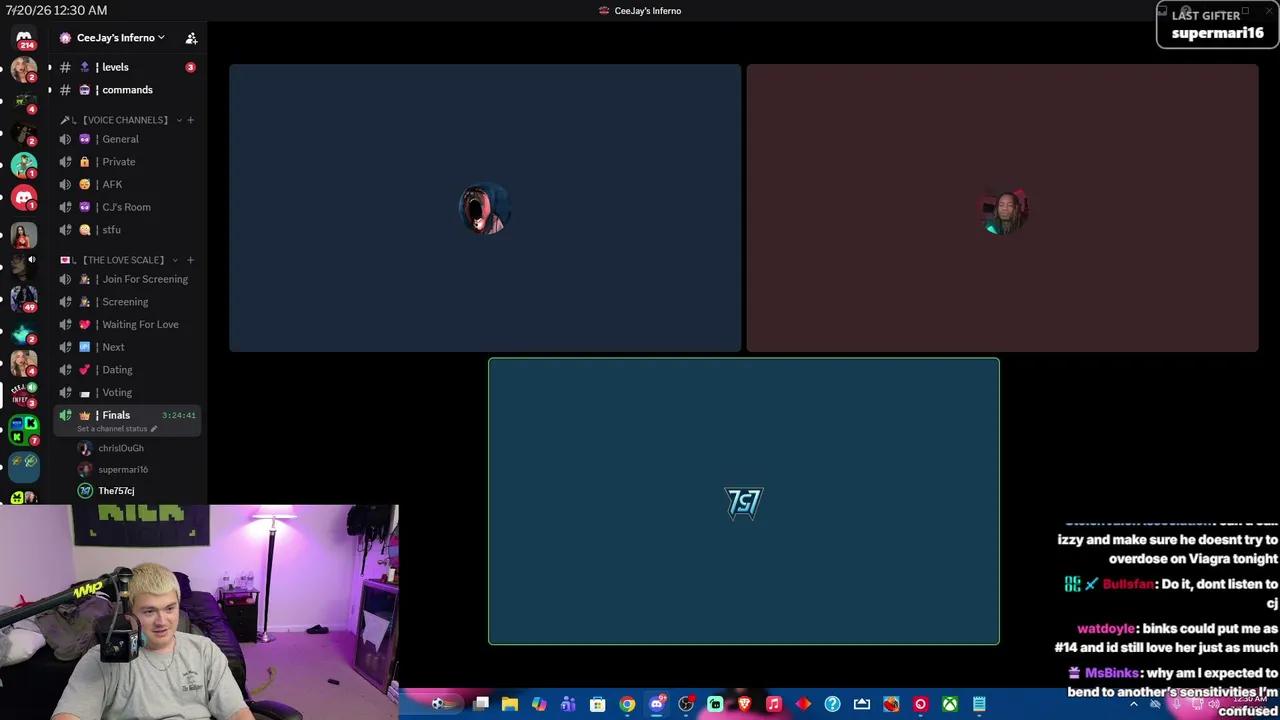
Task: Open Discord from the taskbar
Action: pyautogui.click(x=657, y=704)
